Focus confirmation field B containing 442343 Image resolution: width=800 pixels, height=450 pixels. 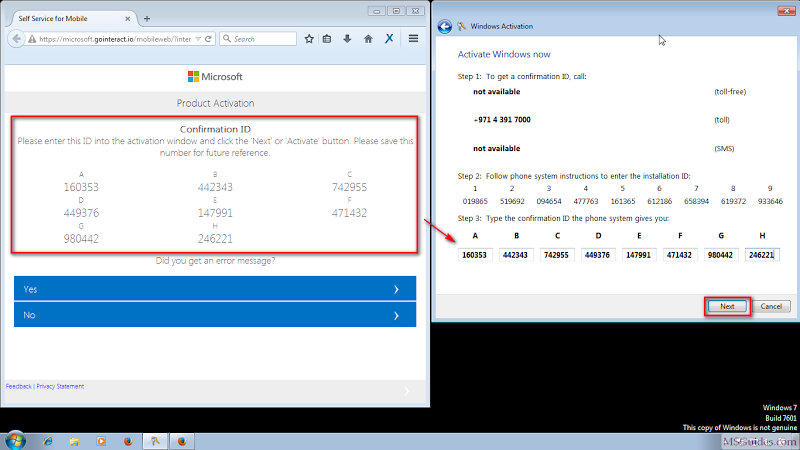click(516, 255)
